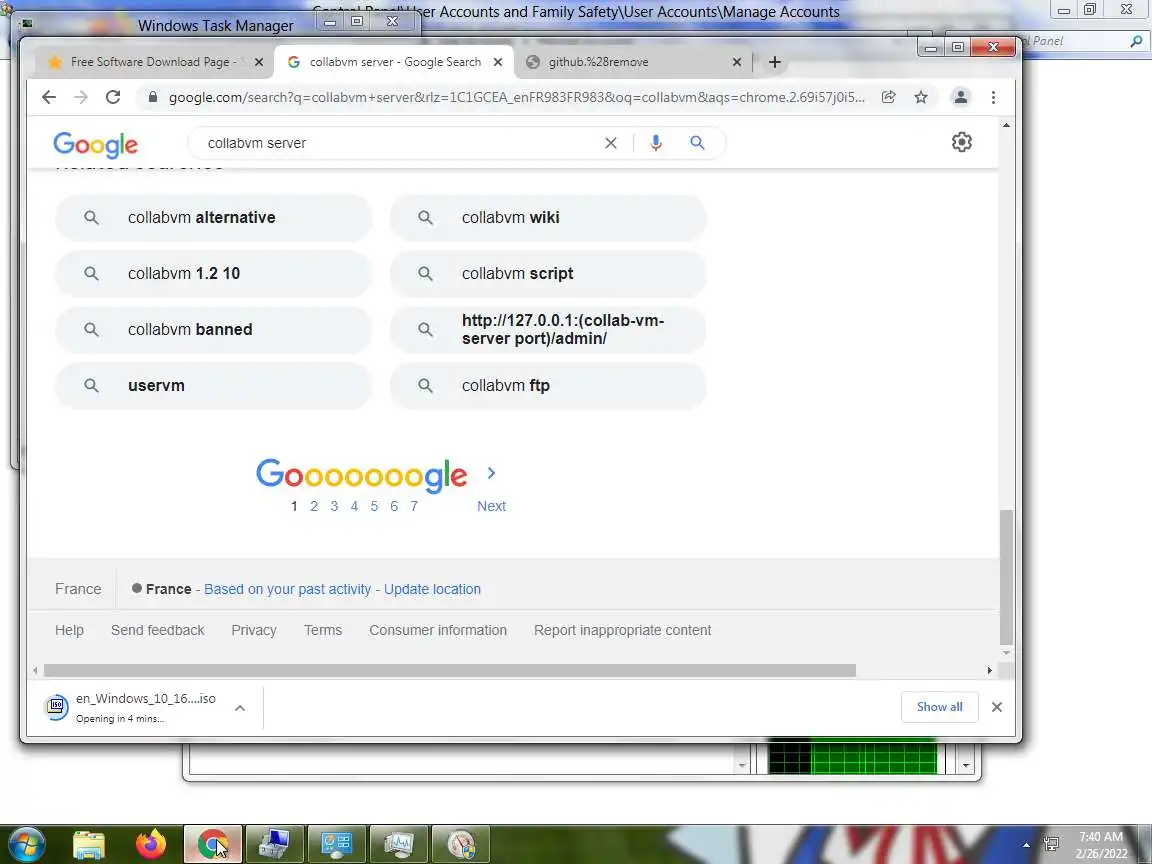Click the address bar URL field

(516, 97)
